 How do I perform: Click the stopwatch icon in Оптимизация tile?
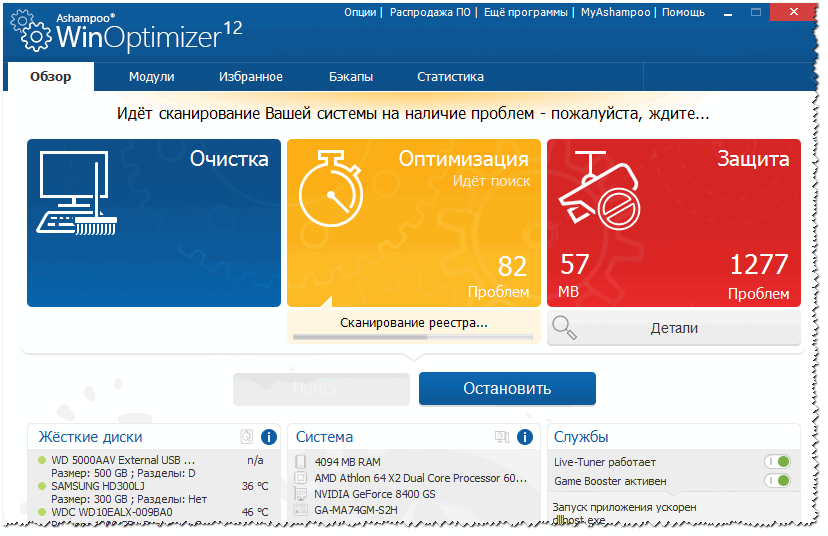[x=331, y=189]
